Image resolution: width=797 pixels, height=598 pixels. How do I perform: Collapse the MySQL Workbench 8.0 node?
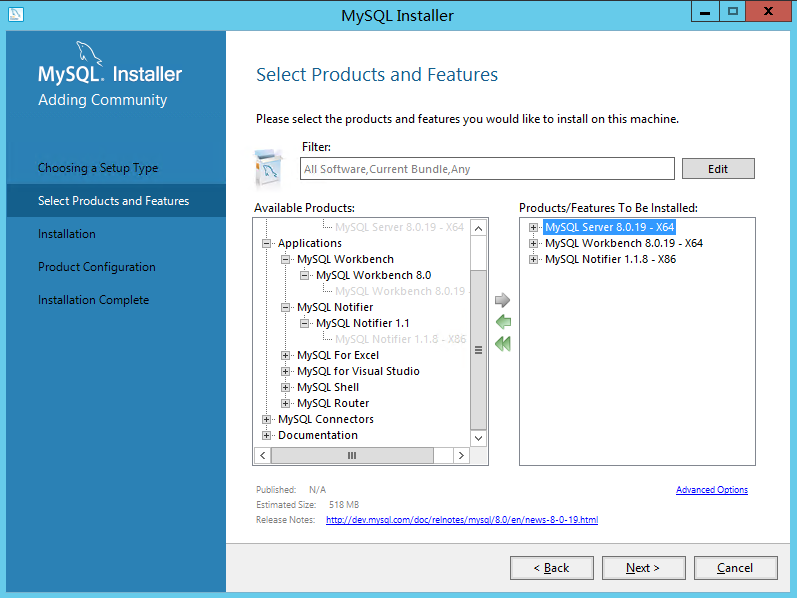pos(304,275)
